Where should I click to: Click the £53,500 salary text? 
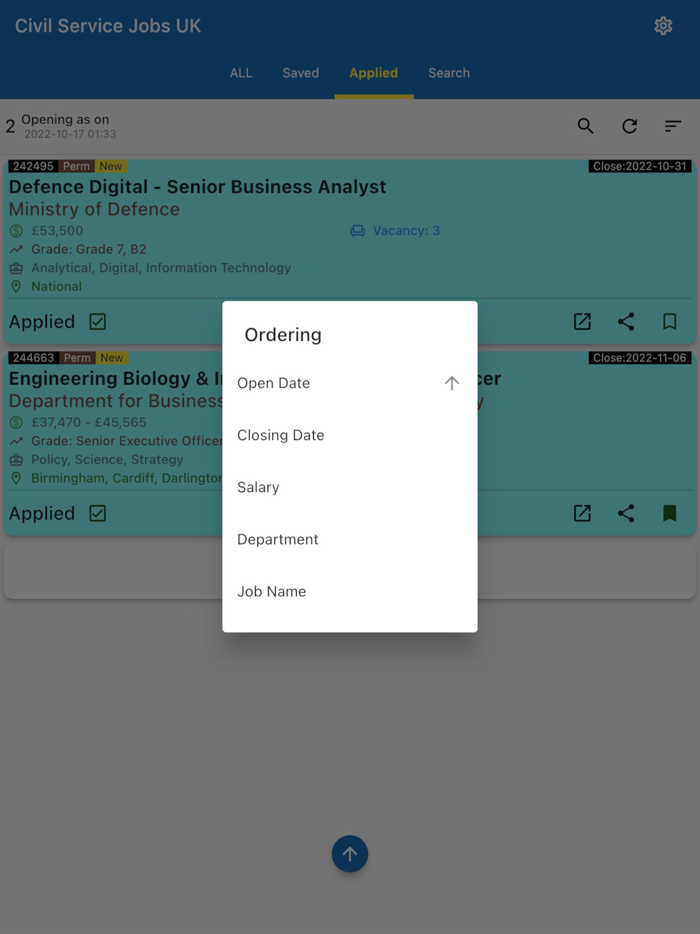tap(57, 231)
